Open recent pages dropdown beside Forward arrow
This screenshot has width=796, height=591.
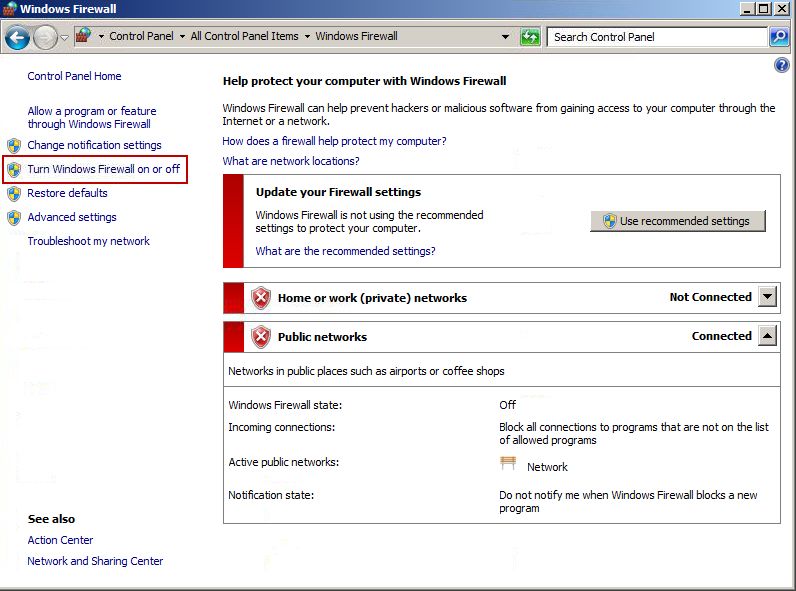tap(64, 38)
